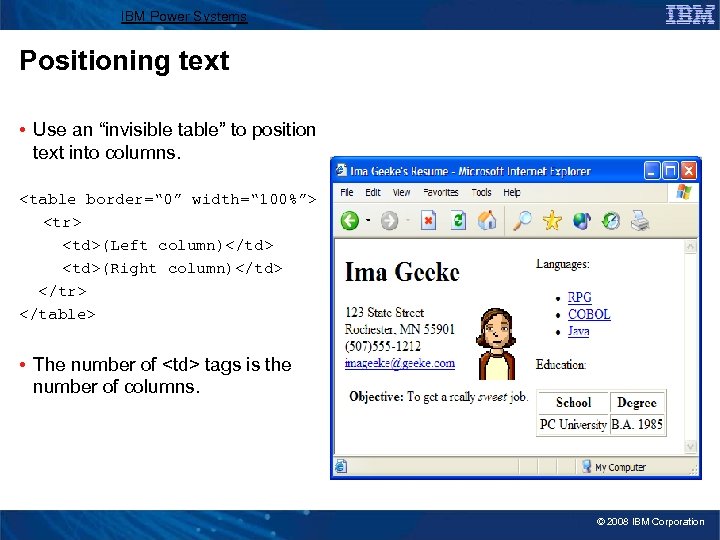
Task: Follow the Java link
Action: click(579, 331)
